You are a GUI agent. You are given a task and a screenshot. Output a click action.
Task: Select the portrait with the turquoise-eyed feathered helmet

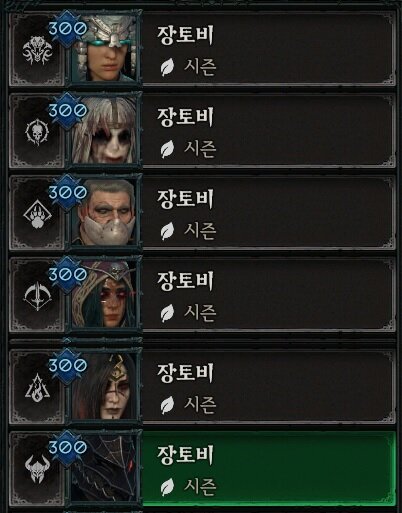(104, 49)
